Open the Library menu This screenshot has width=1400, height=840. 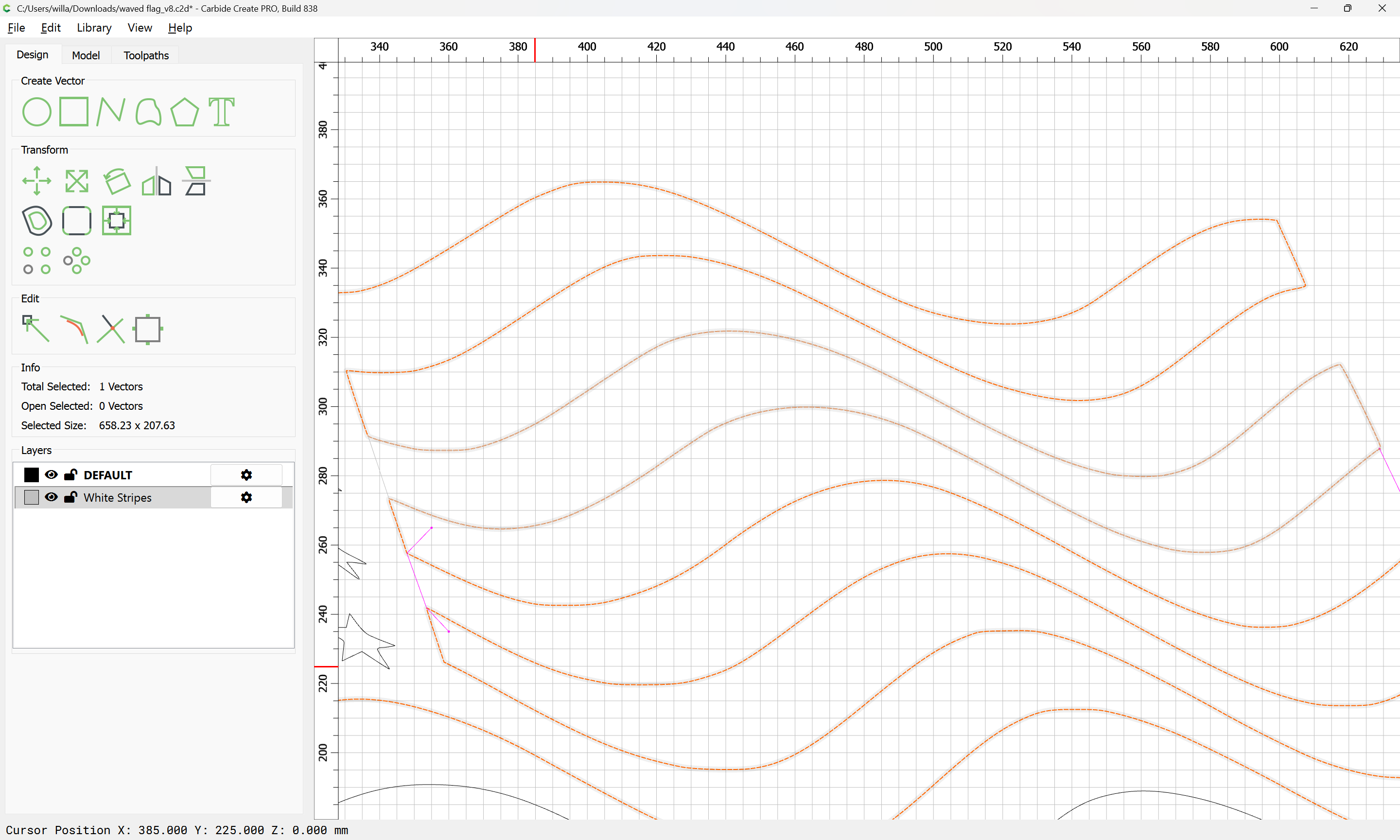tap(94, 28)
